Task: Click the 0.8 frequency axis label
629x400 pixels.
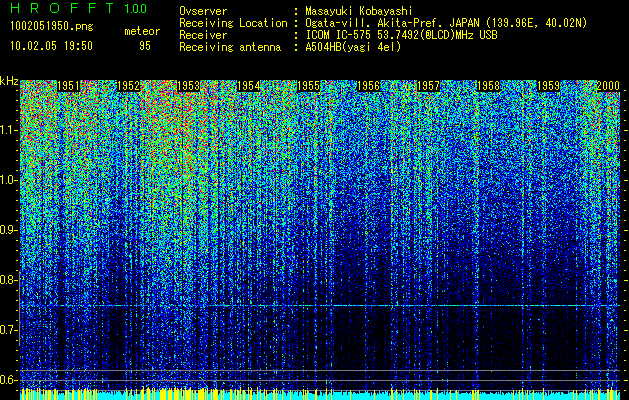Action: tap(8, 280)
